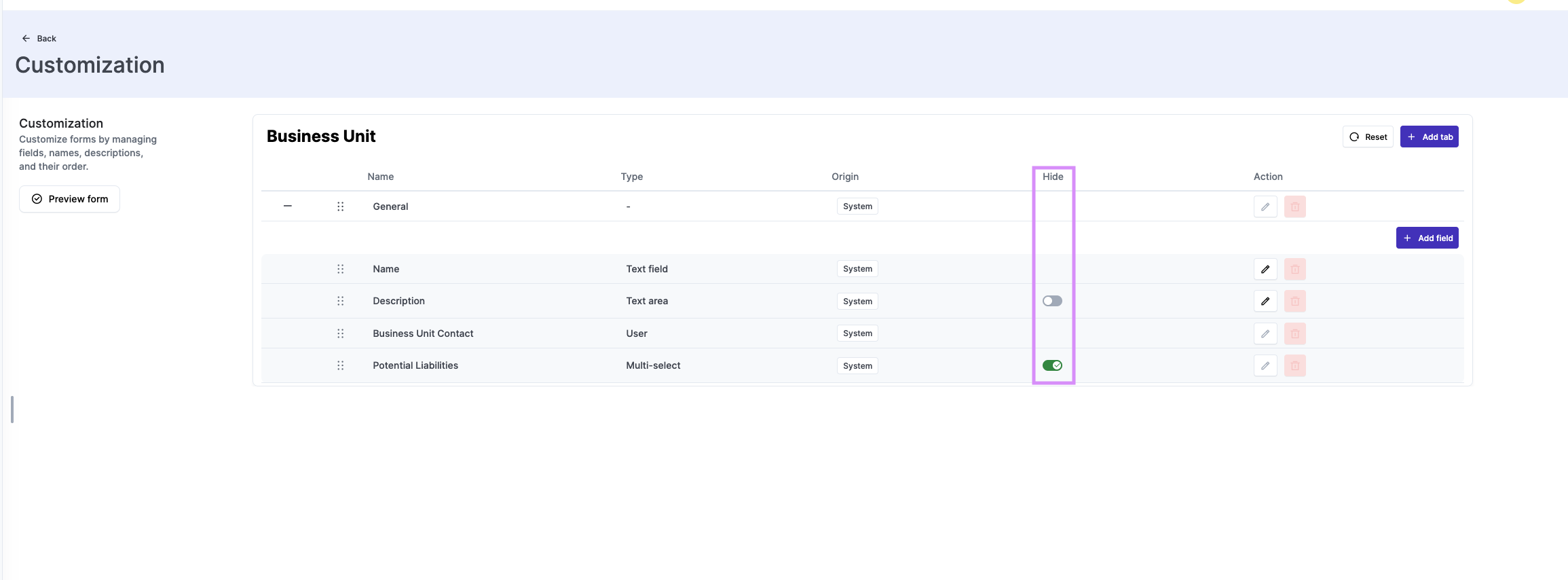This screenshot has height=580, width=1568.
Task: Click drag handle for Business Unit Contact
Action: click(x=341, y=333)
